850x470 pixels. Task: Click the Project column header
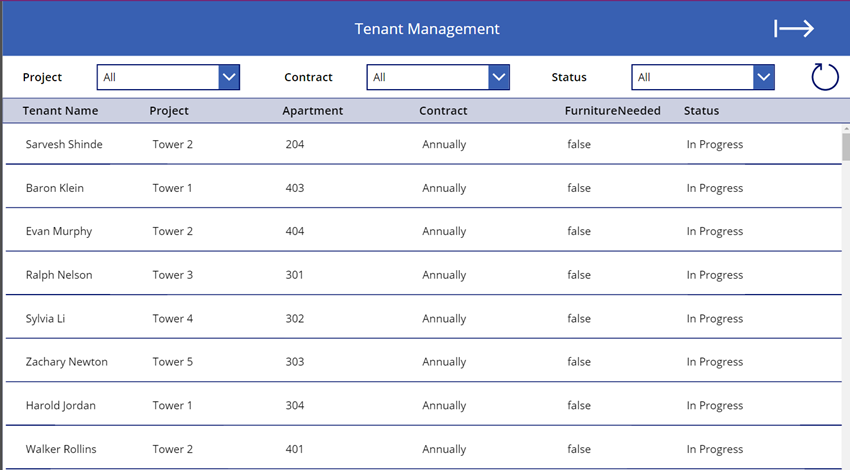(x=169, y=111)
